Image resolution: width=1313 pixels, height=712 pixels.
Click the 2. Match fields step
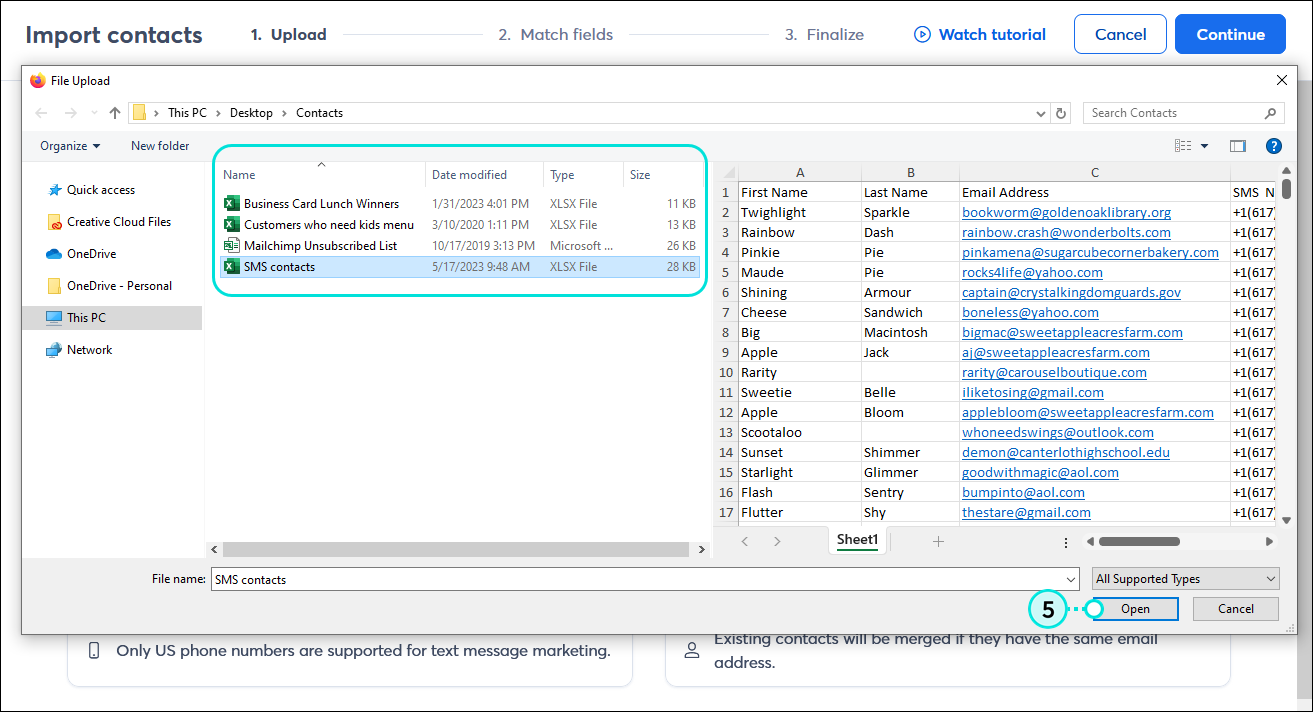555,34
